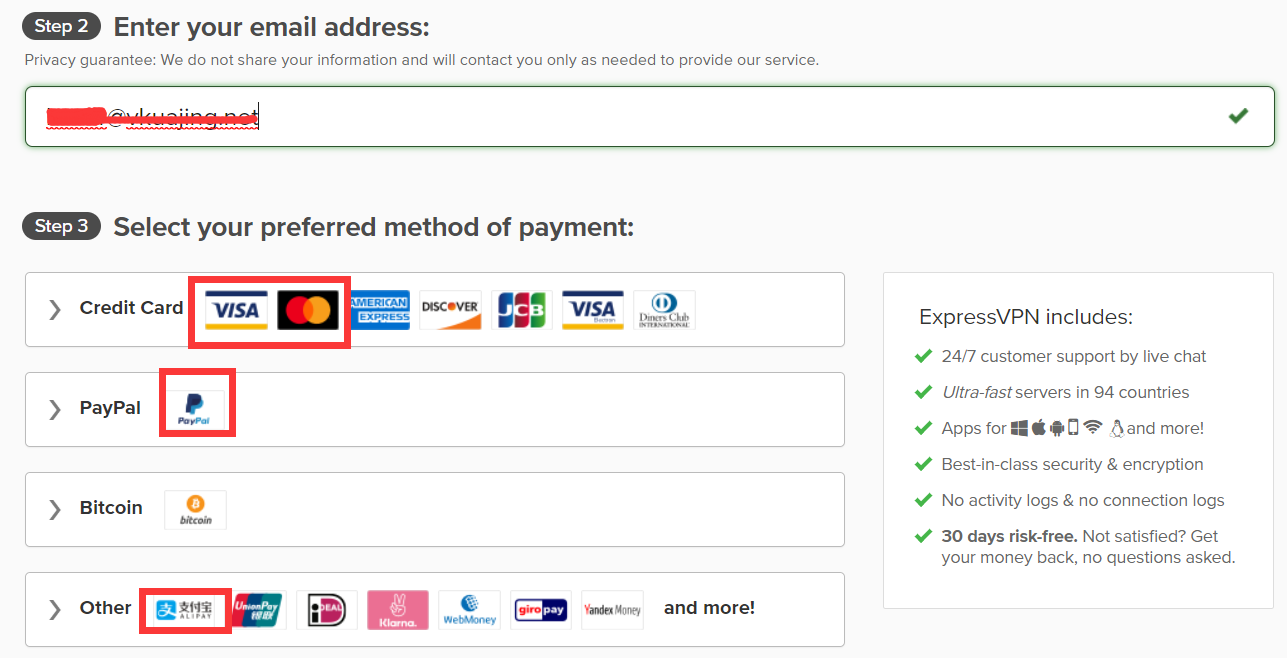Pick the WebMoney payment icon
The height and width of the screenshot is (658, 1287).
469,609
